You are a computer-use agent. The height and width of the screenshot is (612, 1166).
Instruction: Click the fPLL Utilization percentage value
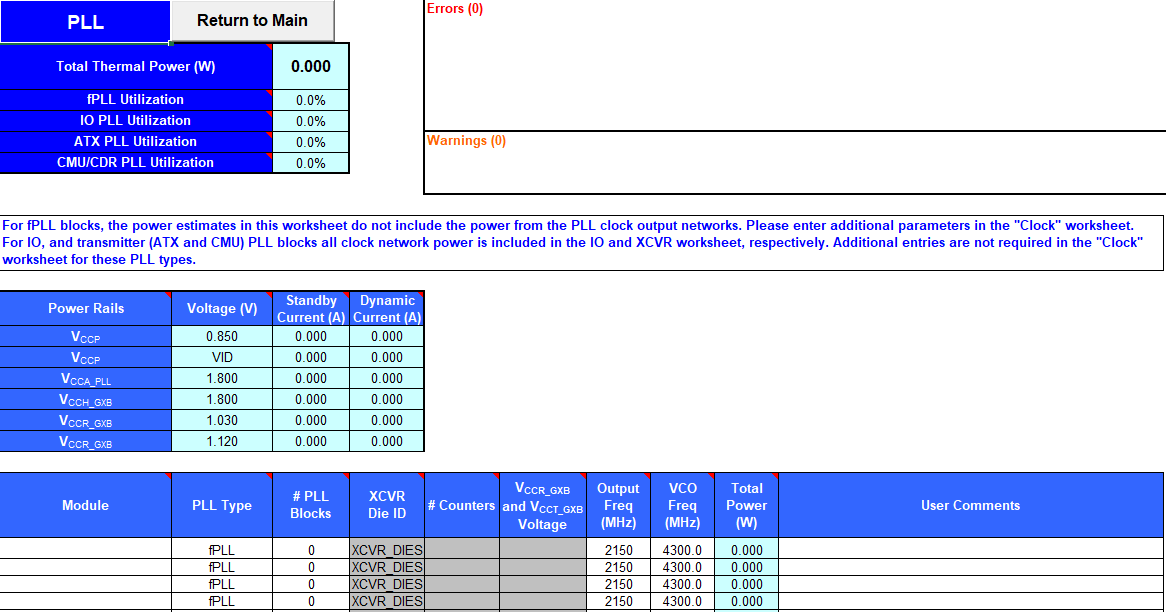point(311,100)
